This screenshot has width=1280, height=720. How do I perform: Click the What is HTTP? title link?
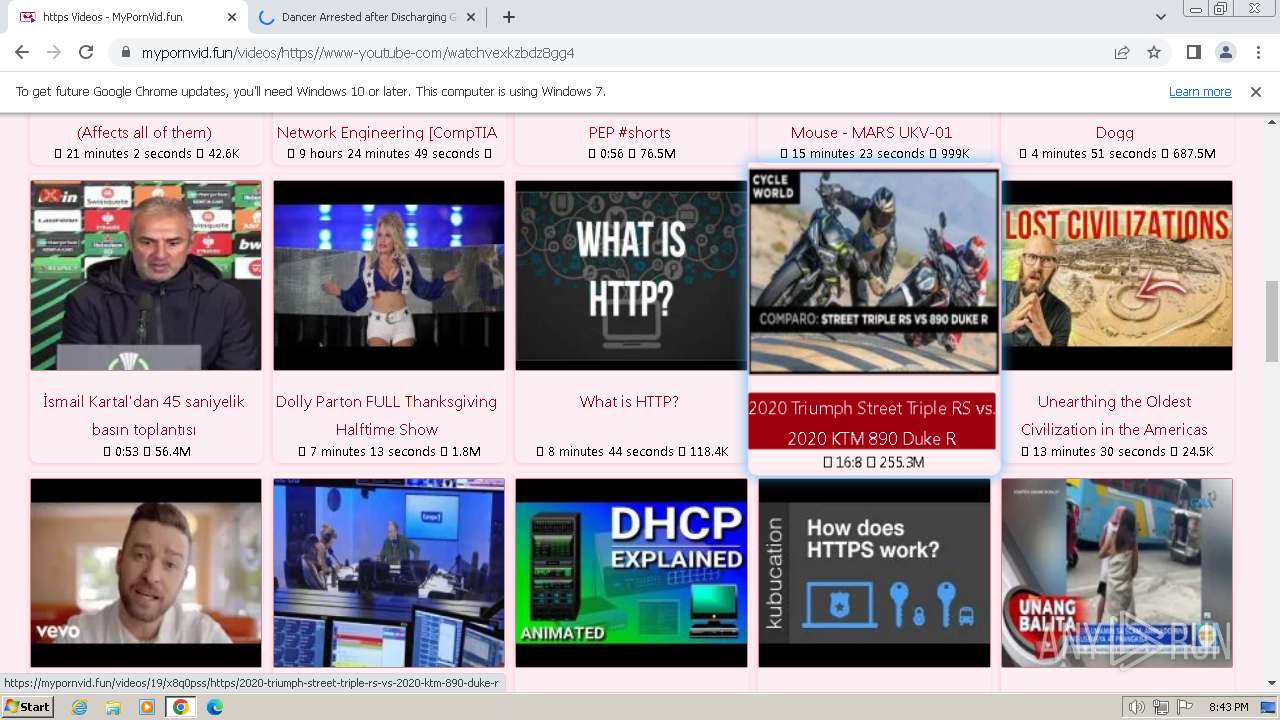click(x=629, y=401)
